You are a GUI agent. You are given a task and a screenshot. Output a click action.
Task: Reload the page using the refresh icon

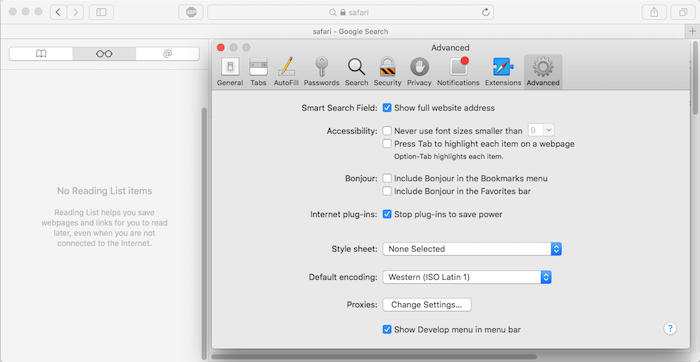pyautogui.click(x=486, y=12)
